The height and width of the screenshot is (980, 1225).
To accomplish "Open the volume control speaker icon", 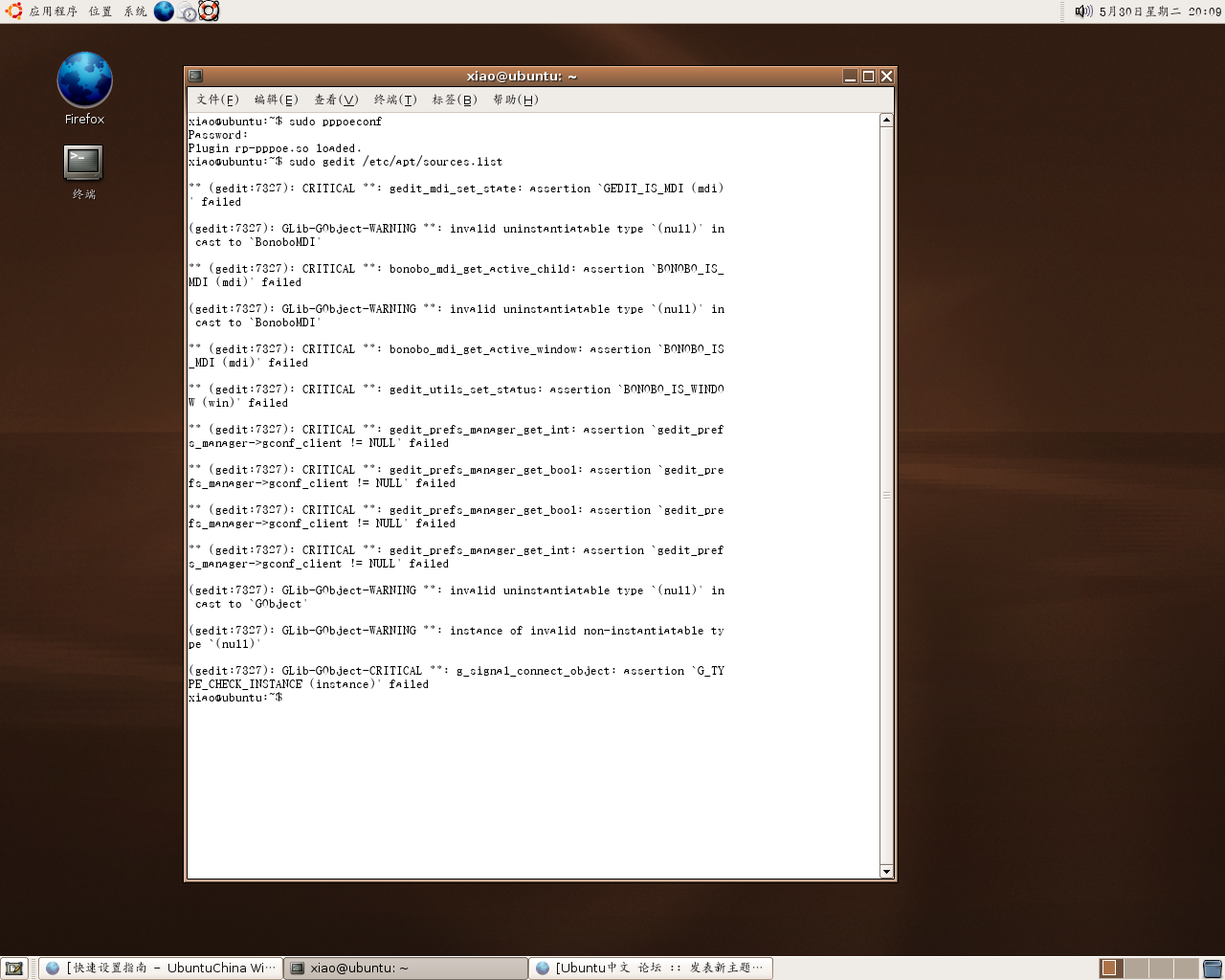I will [1083, 11].
